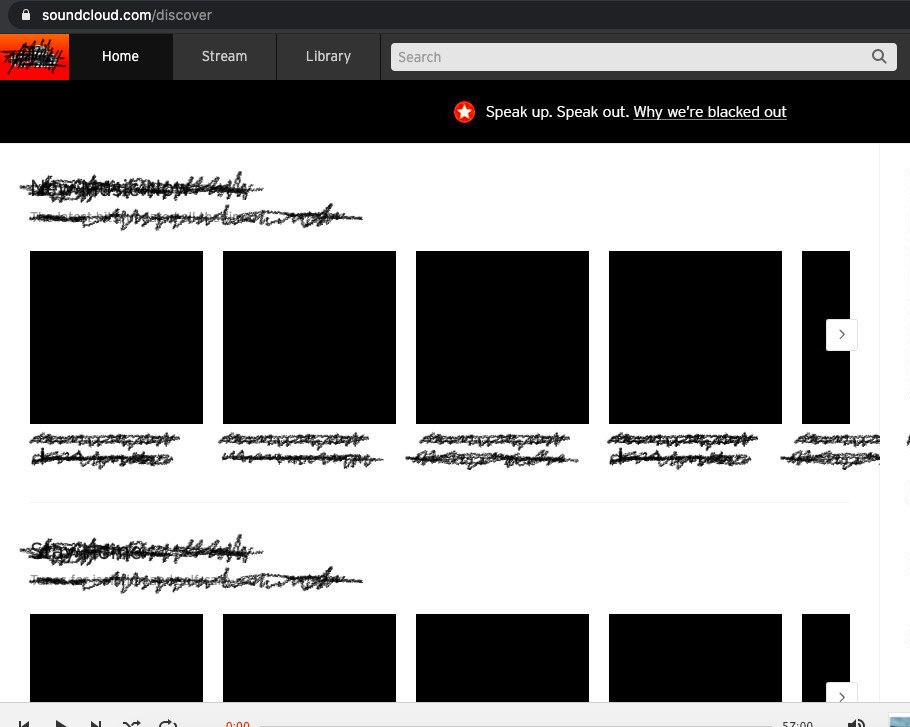910x727 pixels.
Task: Open the second black thumbnail in the lower carousel
Action: pyautogui.click(x=309, y=658)
